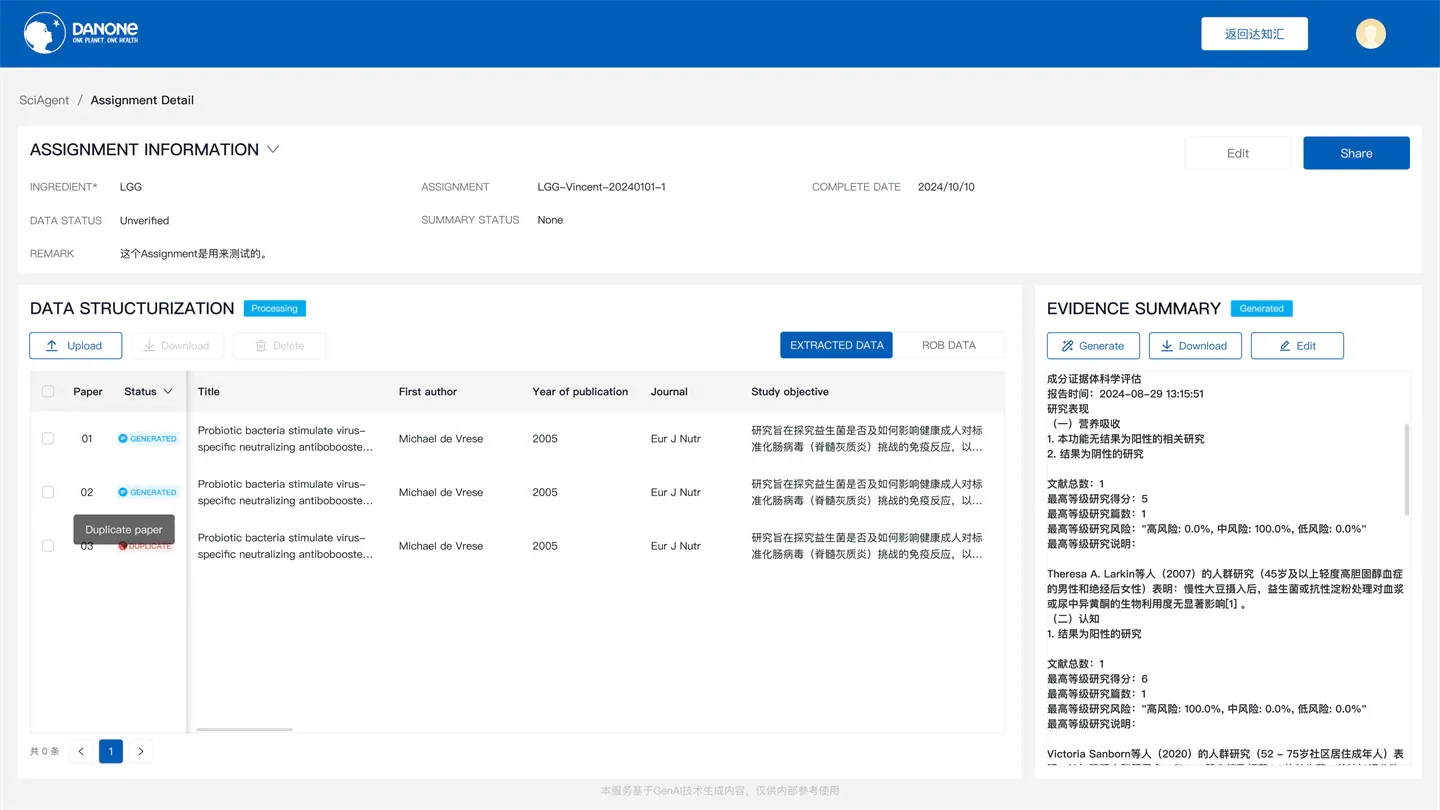Click the Unverified data status value
This screenshot has height=810, width=1440.
145,221
